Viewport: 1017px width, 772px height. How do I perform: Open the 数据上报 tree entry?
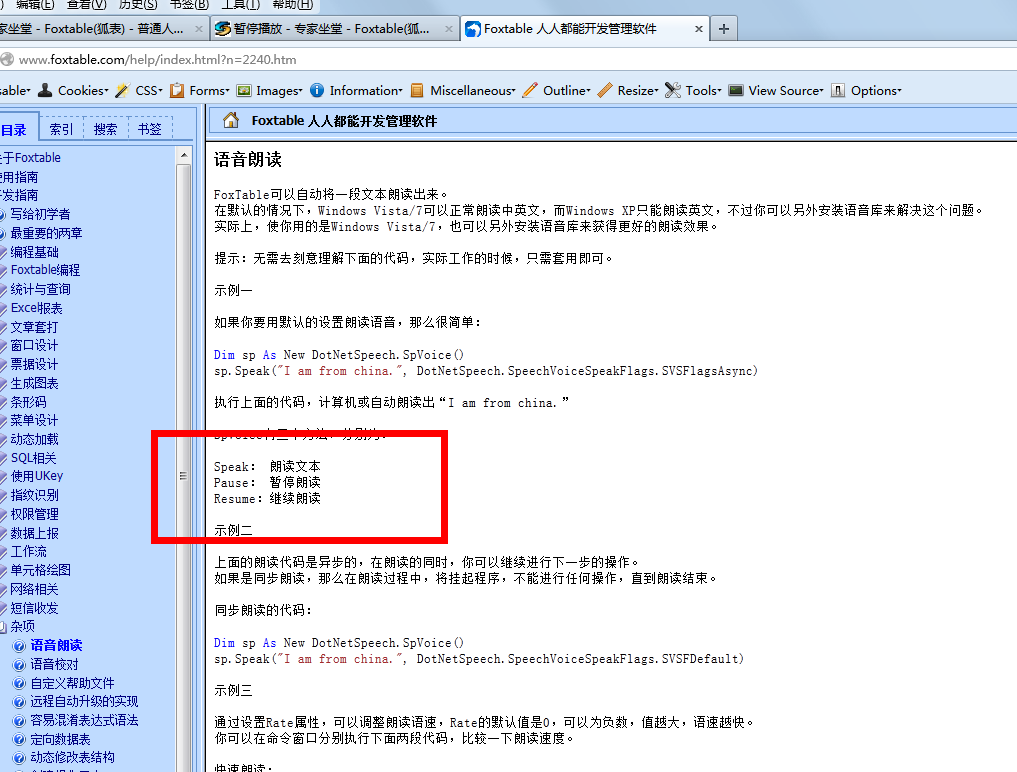34,533
